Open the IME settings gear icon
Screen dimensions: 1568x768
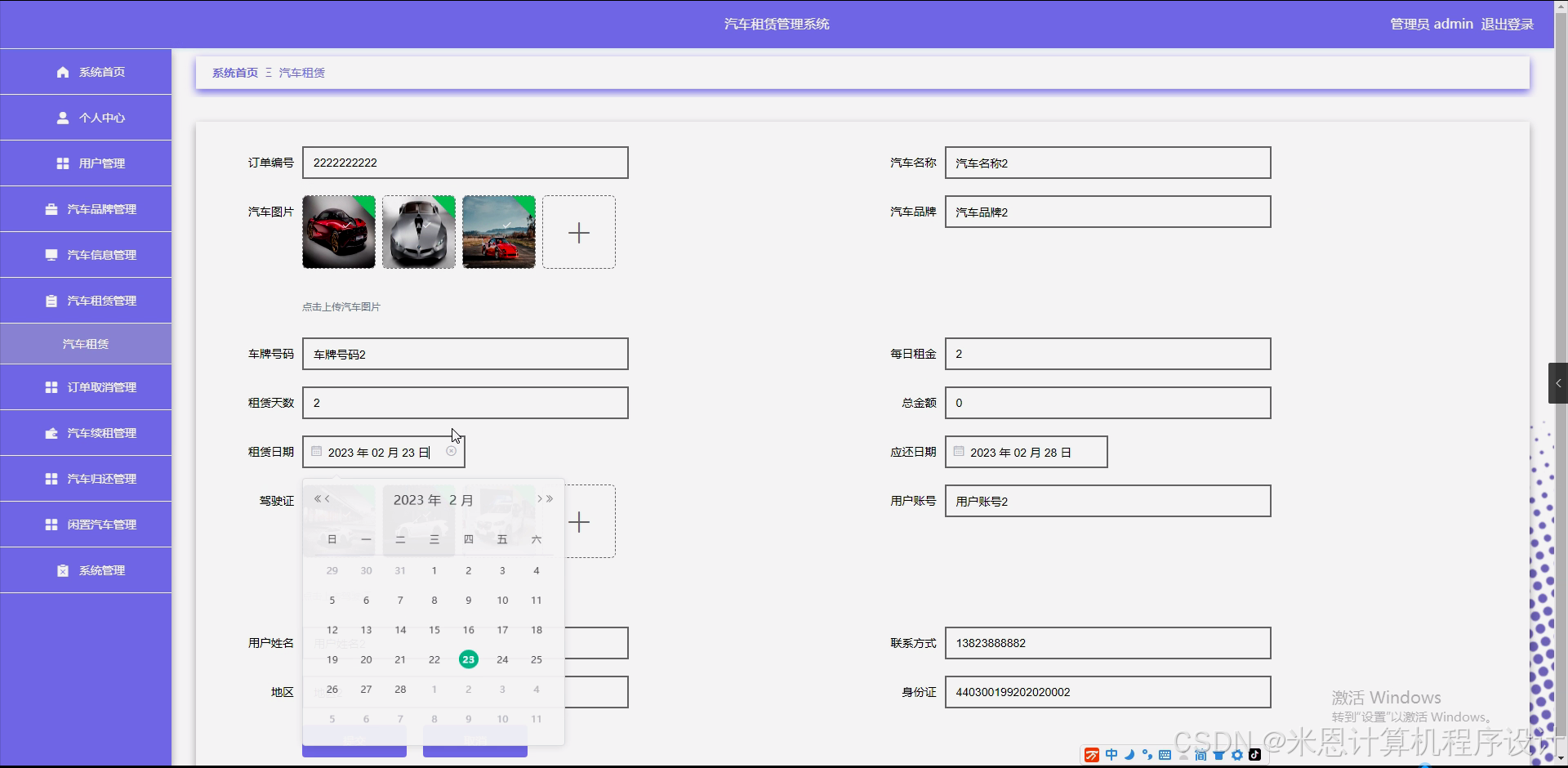1237,755
